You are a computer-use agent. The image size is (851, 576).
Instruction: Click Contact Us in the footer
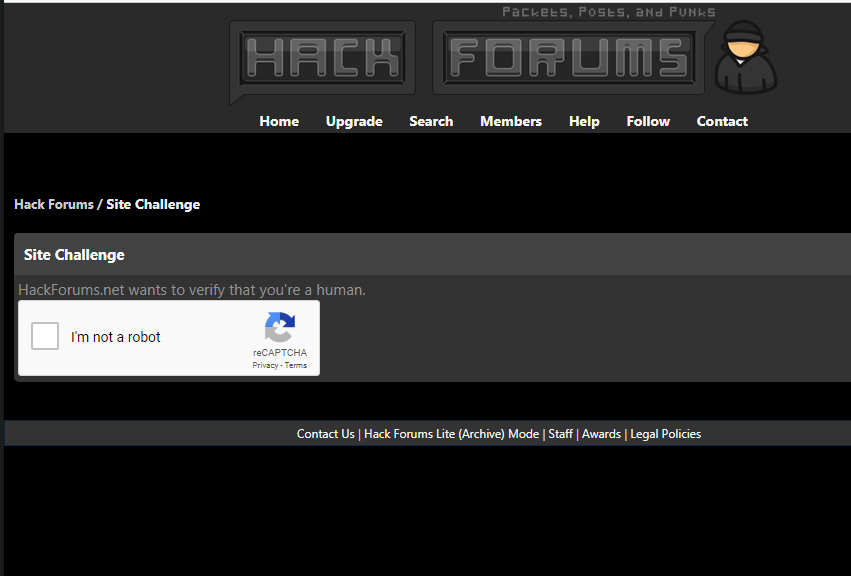(325, 434)
